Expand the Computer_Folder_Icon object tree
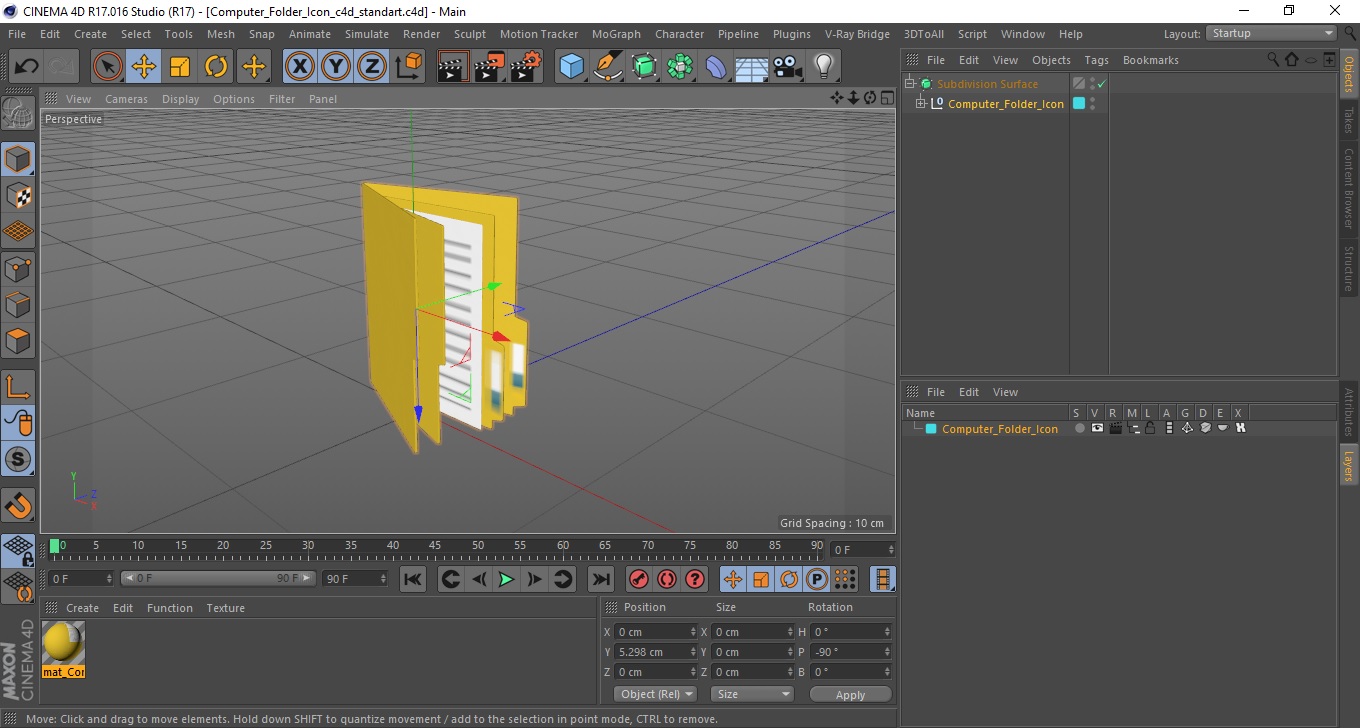1360x728 pixels. (x=921, y=103)
